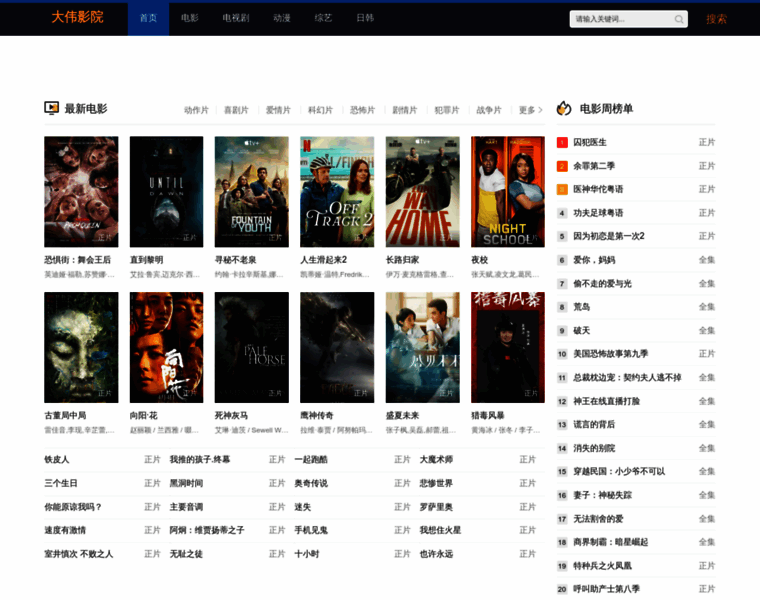Filter by 战争片 category

489,111
